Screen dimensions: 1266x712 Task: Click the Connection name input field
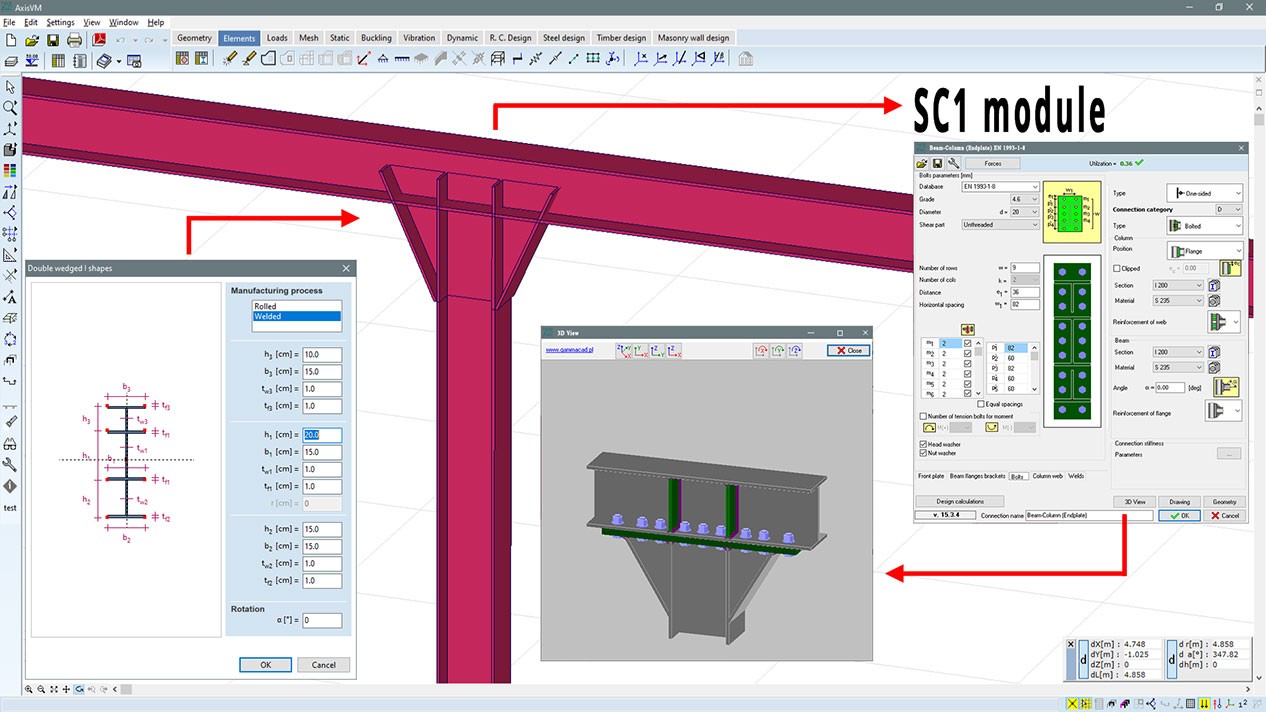click(1089, 515)
